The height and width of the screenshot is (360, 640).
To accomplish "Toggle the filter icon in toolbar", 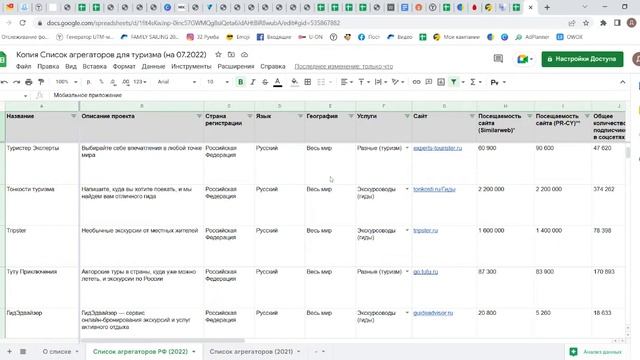I will click(x=453, y=82).
